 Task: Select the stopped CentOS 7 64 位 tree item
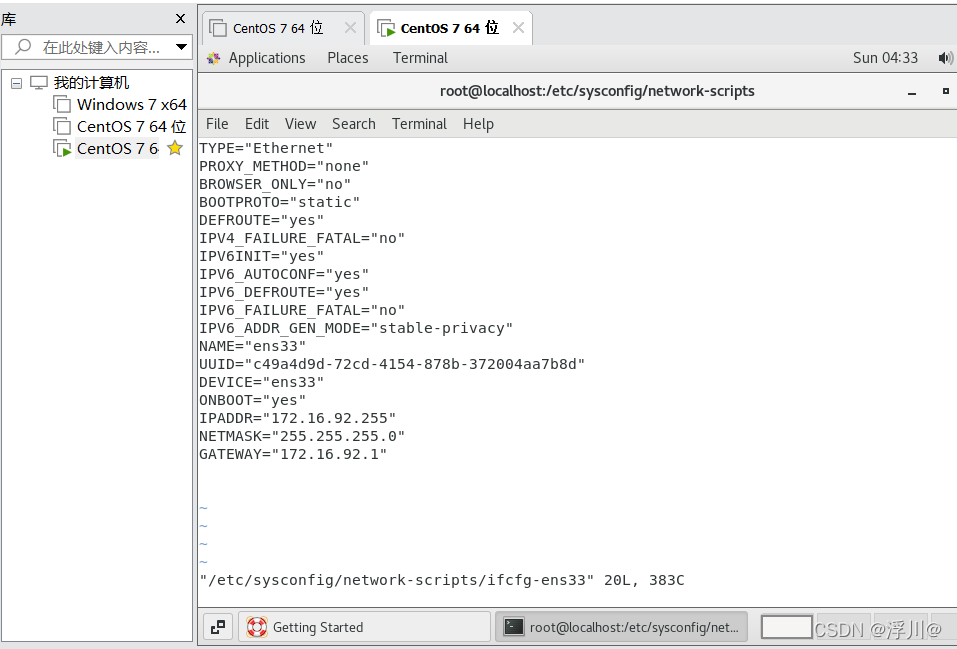point(131,126)
